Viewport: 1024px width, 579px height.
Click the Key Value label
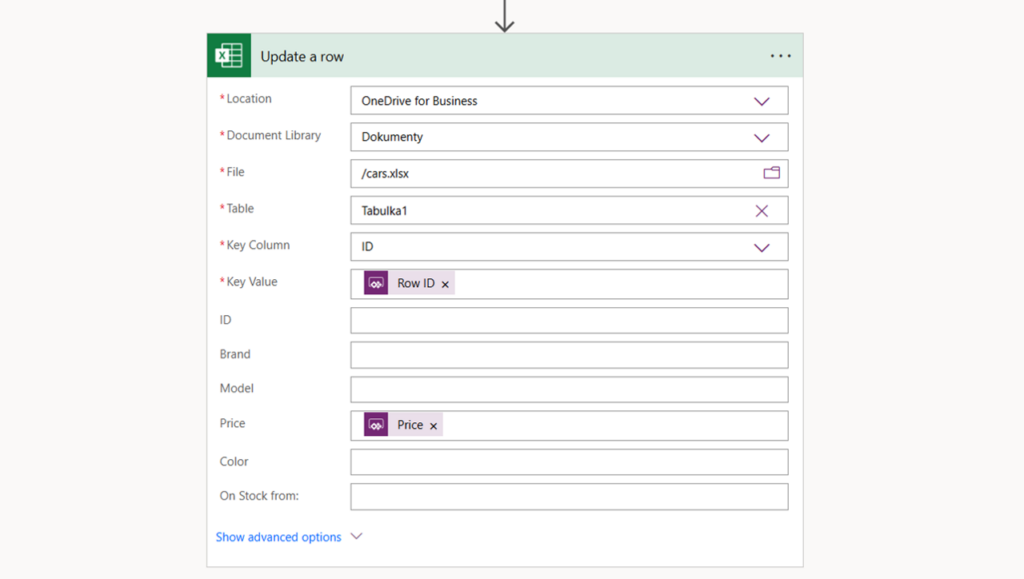pyautogui.click(x=251, y=281)
